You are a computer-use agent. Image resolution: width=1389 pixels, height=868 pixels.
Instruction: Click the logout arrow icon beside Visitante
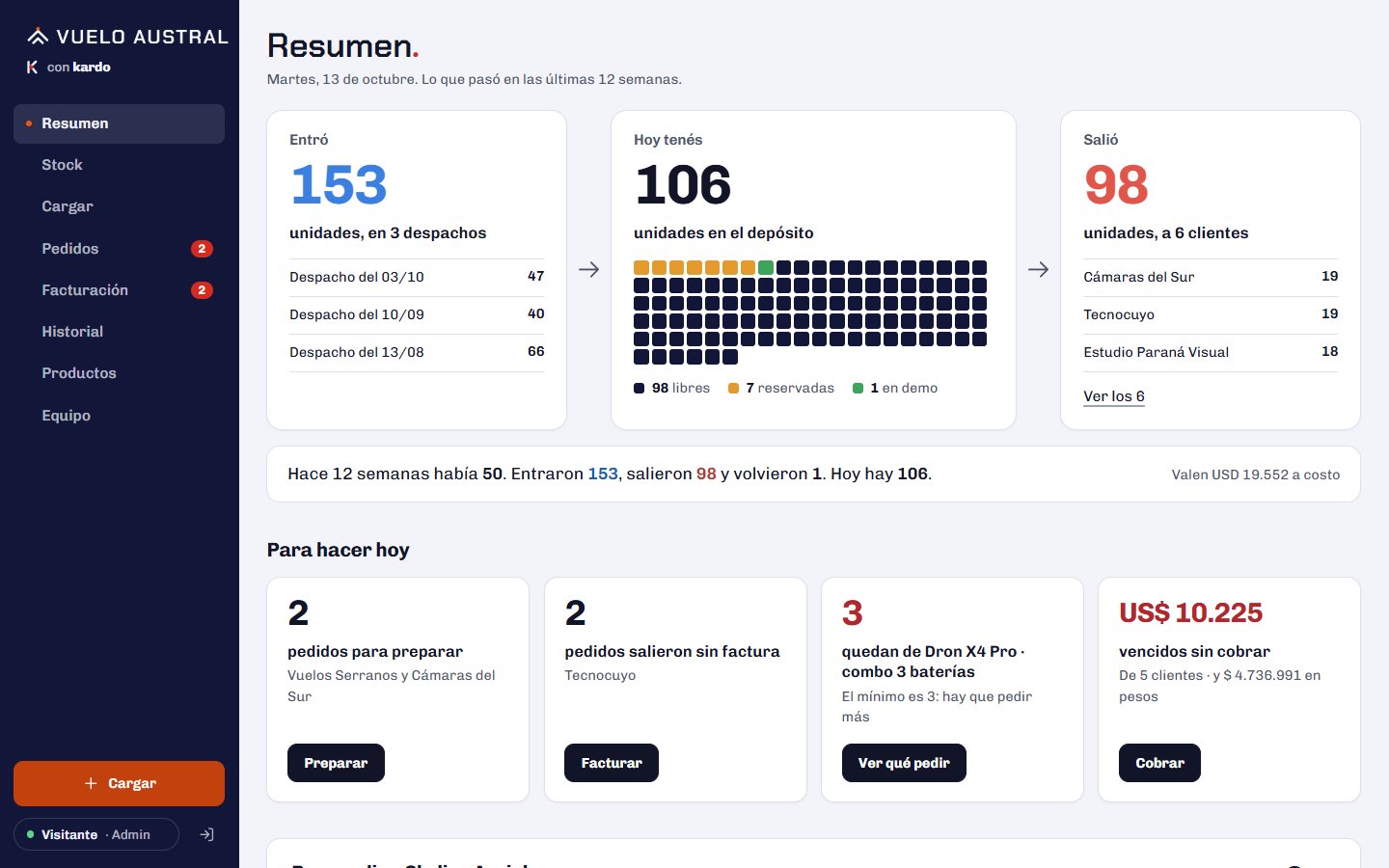[206, 834]
